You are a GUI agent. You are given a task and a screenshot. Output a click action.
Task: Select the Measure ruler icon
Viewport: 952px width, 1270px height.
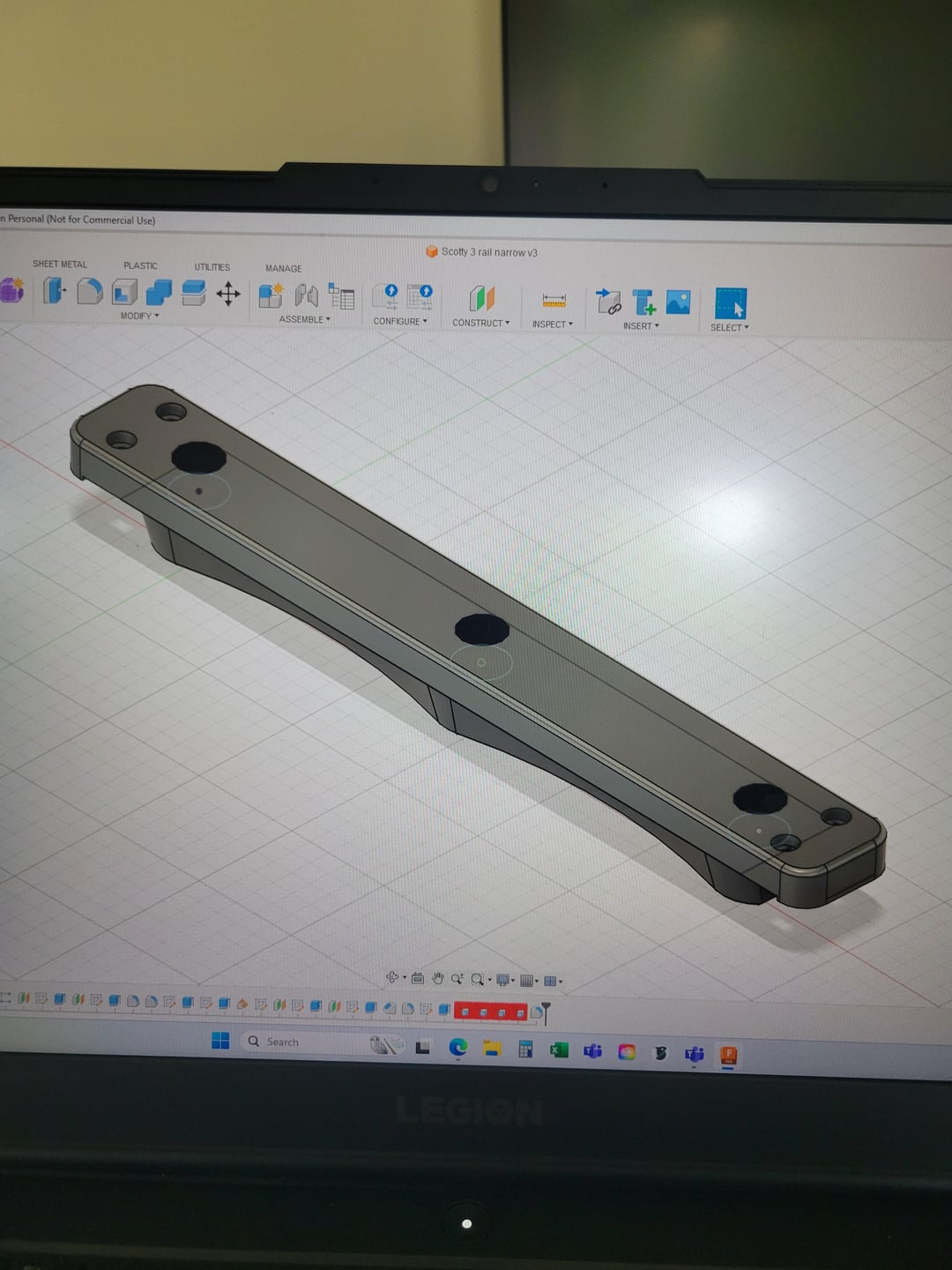554,301
